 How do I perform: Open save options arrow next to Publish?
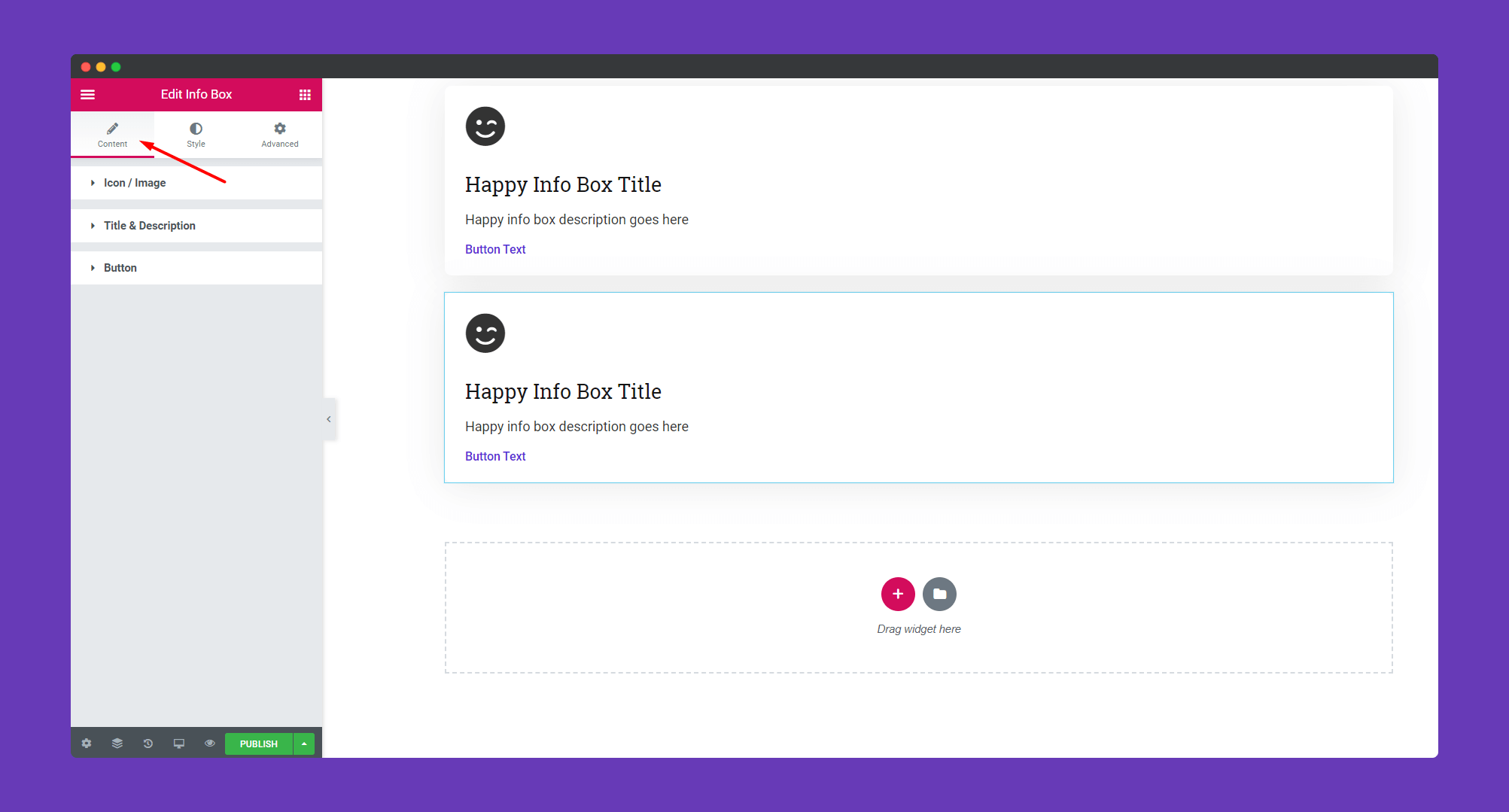(x=304, y=744)
